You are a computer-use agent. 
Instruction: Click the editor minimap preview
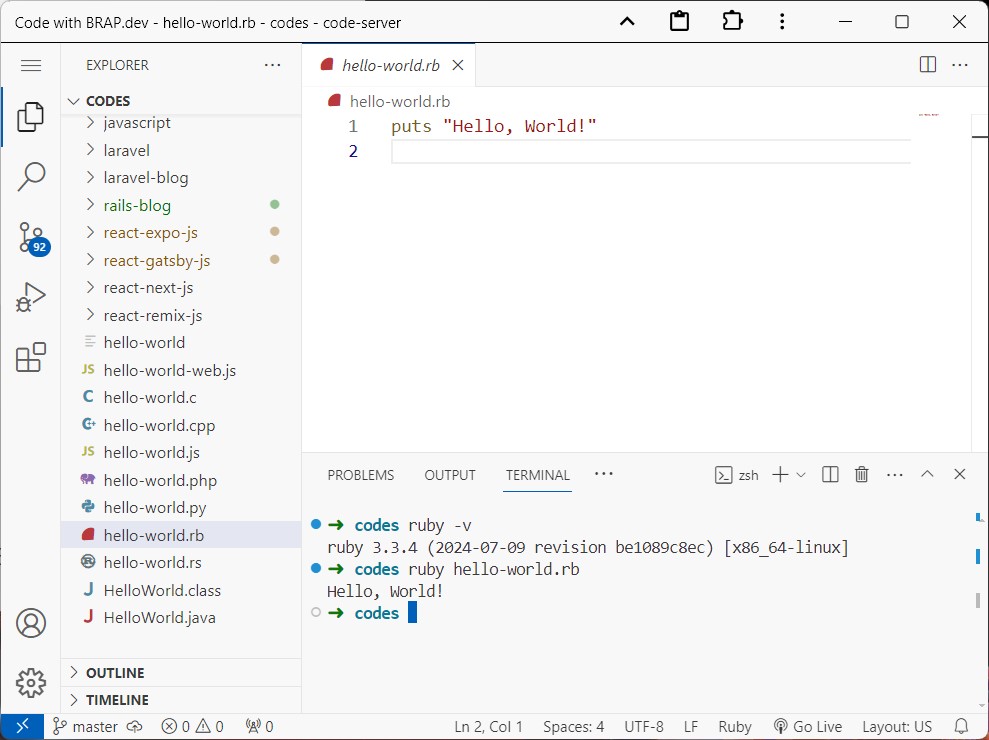point(928,115)
